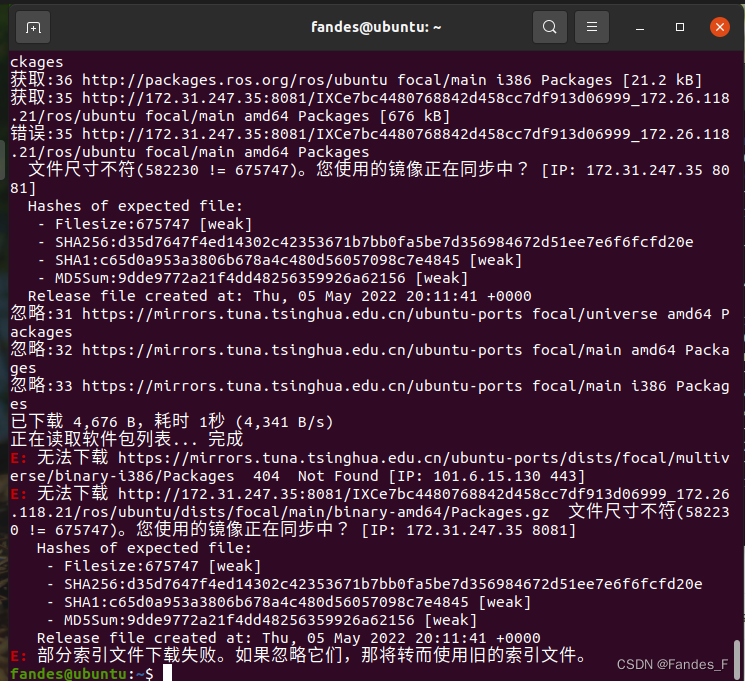Click the second 'Hashes of expected file:' line

[144, 548]
